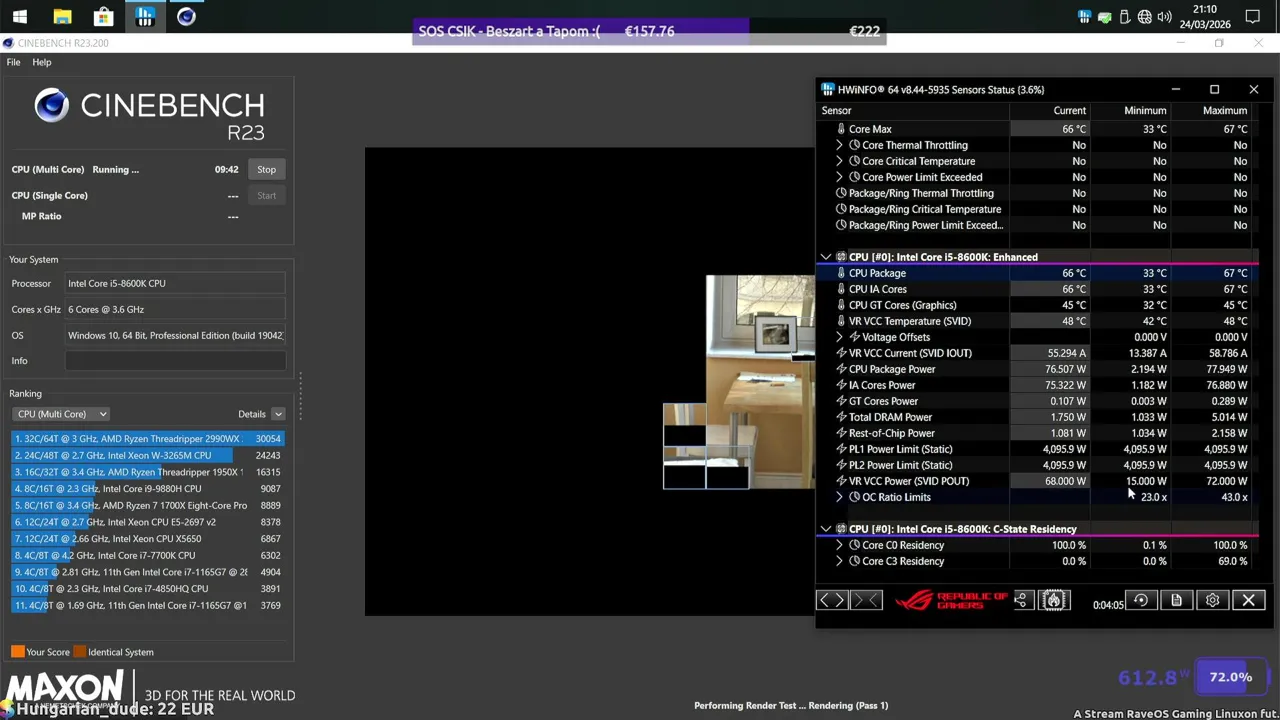This screenshot has width=1280, height=720.
Task: Open the Windows notification center
Action: point(1253,17)
